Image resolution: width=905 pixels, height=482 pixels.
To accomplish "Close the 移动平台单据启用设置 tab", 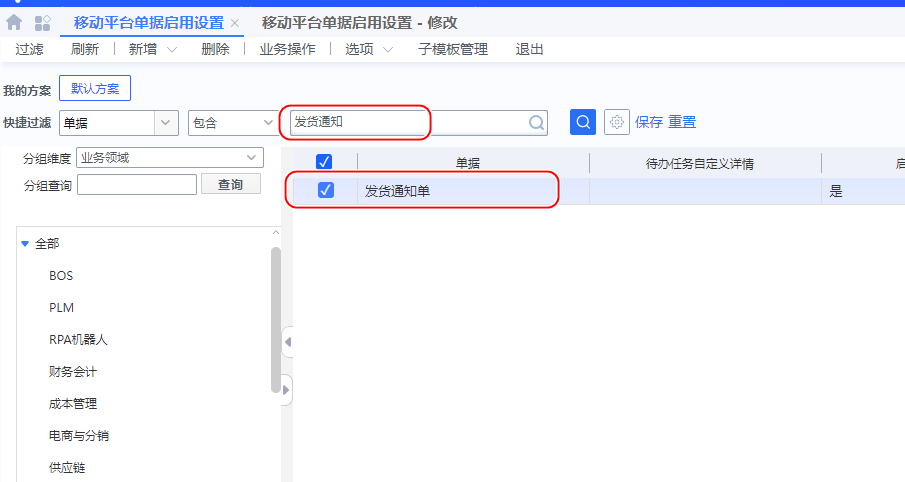I will pyautogui.click(x=235, y=23).
